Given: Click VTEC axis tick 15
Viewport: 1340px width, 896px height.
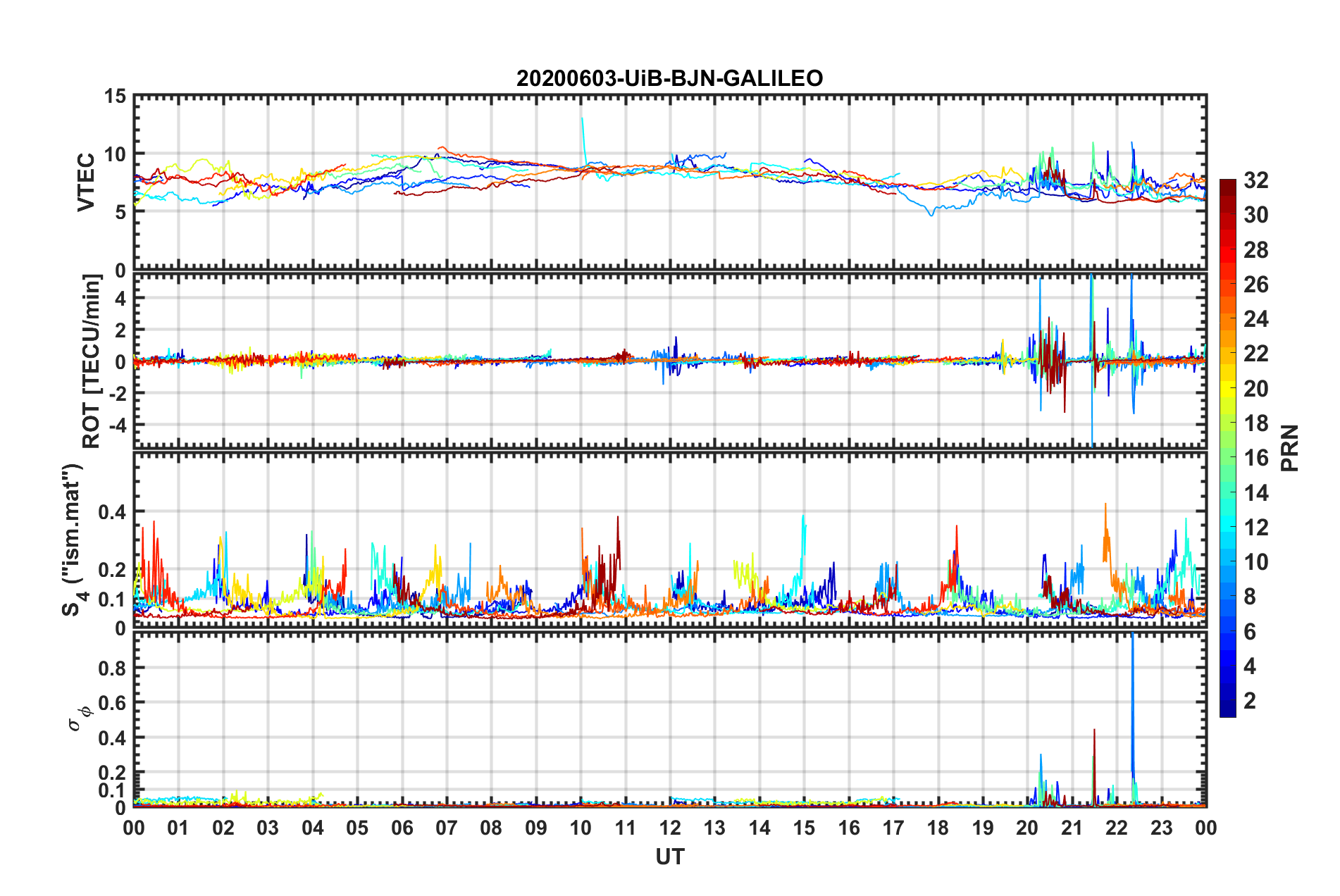Looking at the screenshot, I should pos(114,96).
